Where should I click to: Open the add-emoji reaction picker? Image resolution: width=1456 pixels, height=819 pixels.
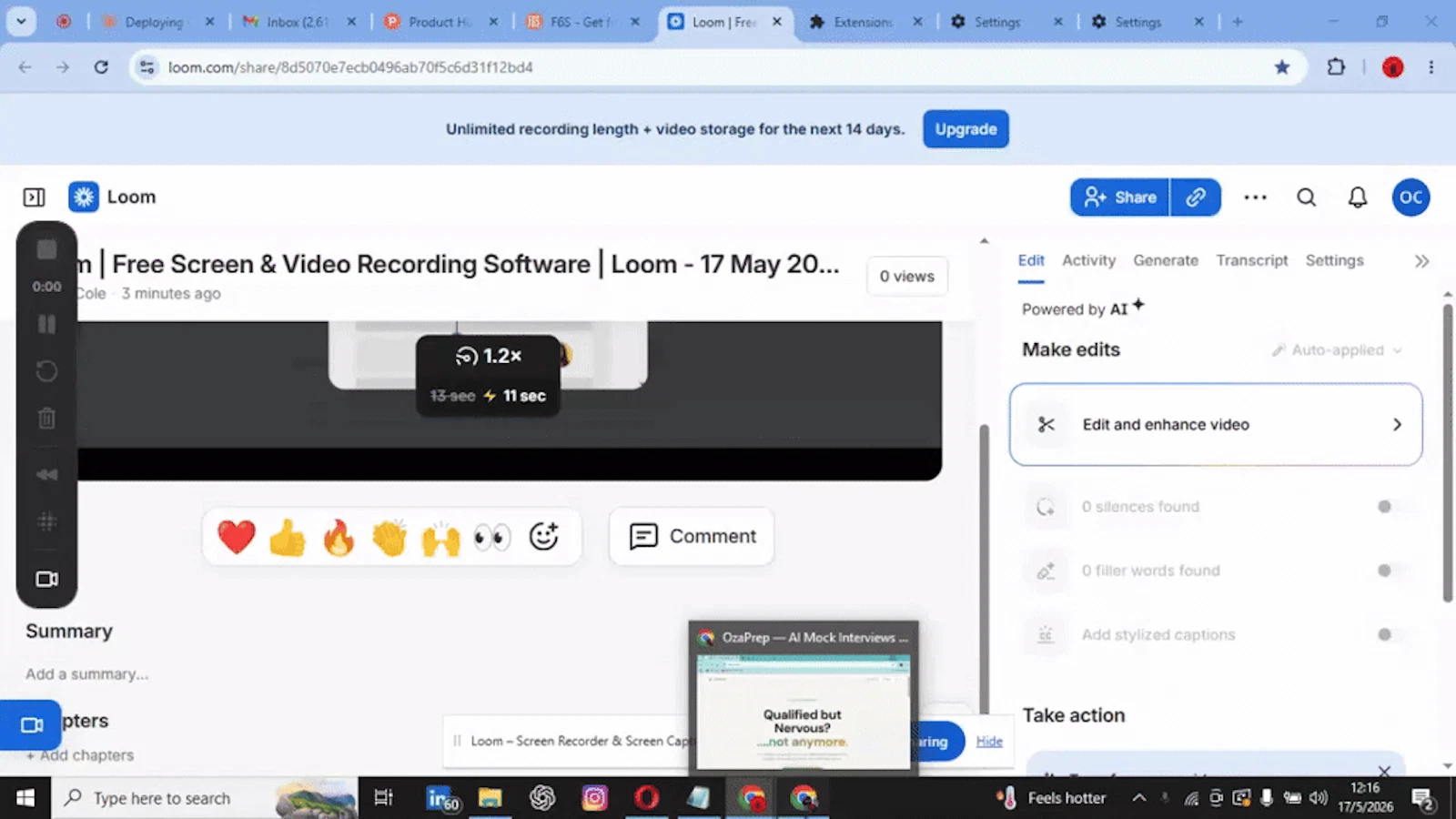[544, 537]
